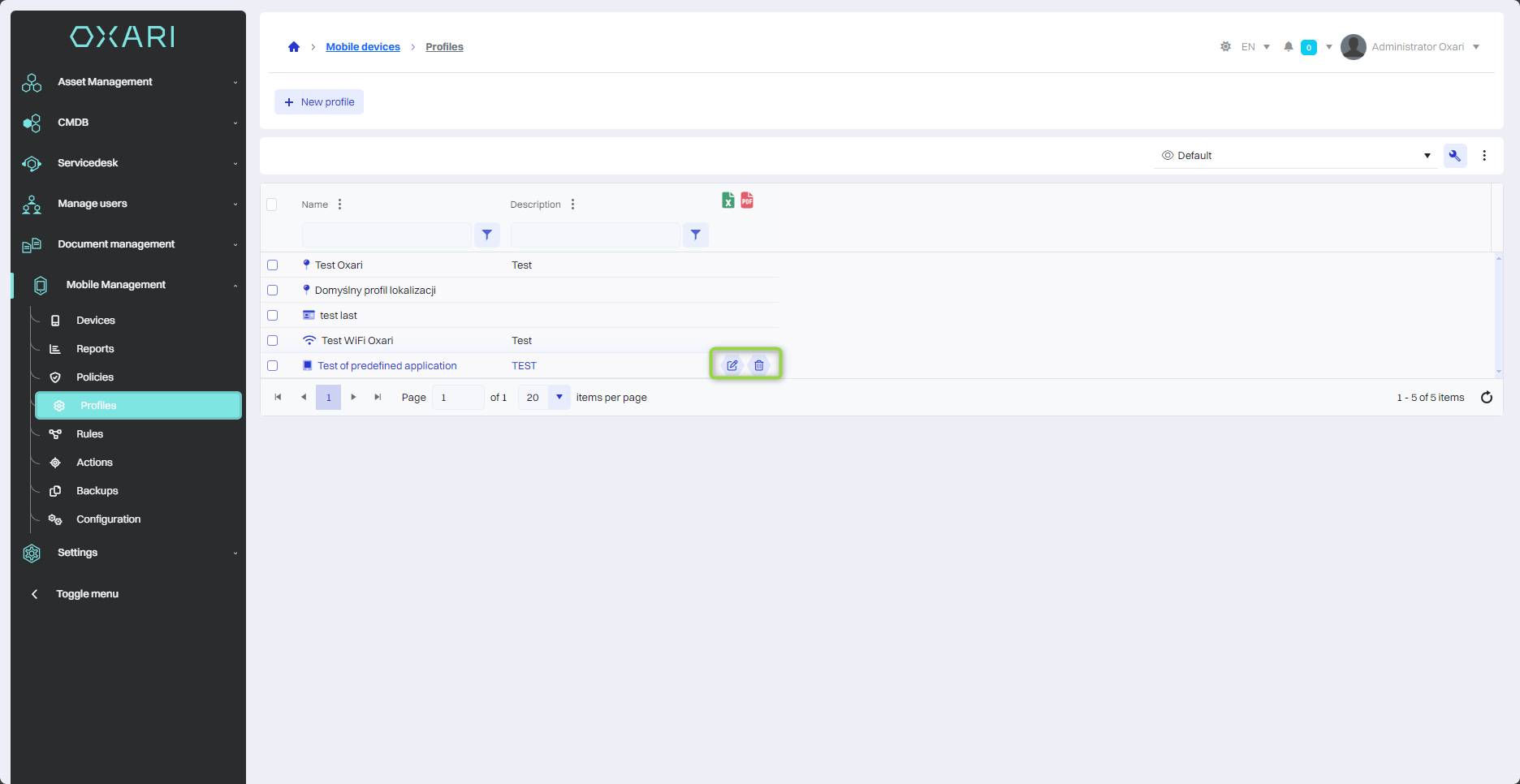Click the edit icon for predefined application profile

click(x=732, y=365)
